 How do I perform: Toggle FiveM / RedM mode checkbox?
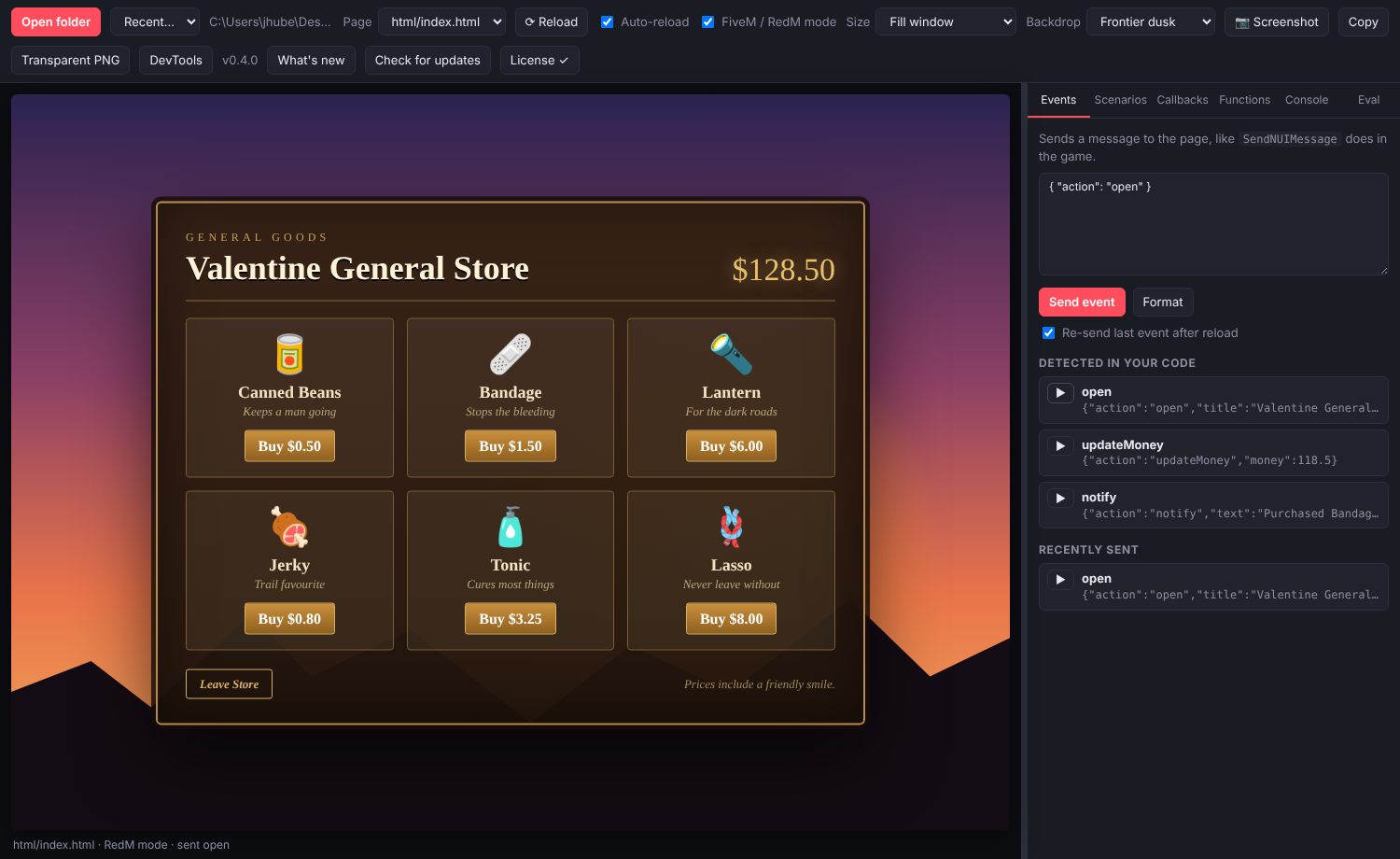(708, 21)
